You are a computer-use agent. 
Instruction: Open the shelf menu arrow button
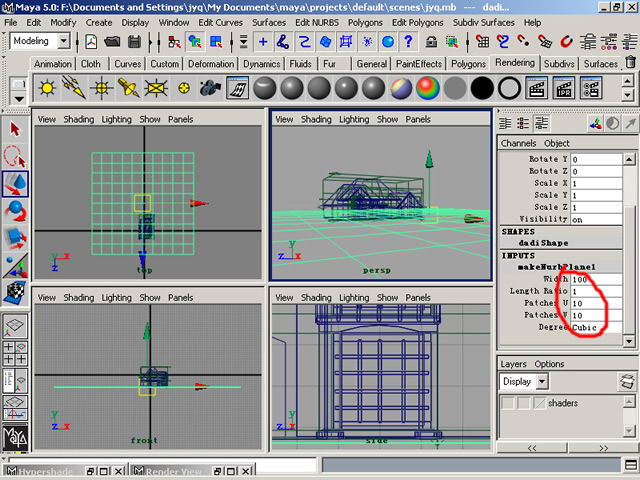[19, 99]
